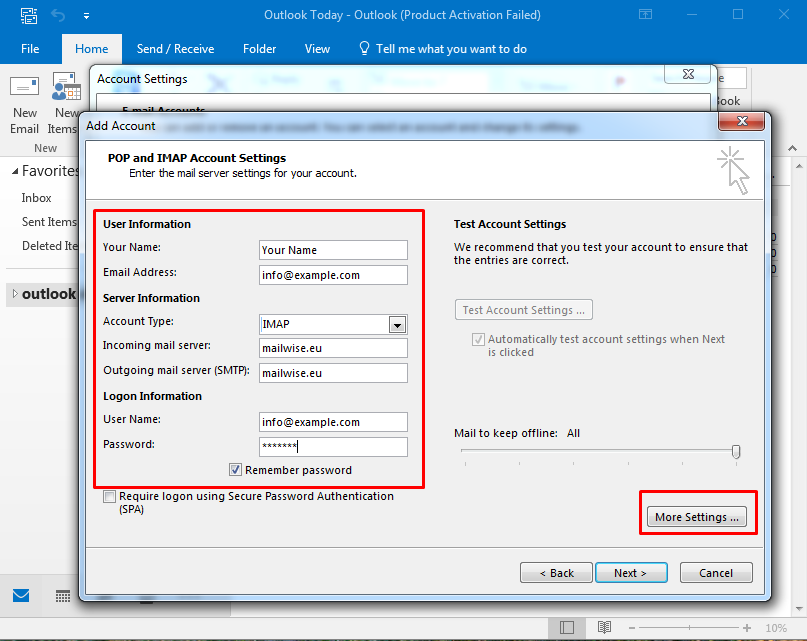Select the Deleted Items favorite folder
This screenshot has height=641, width=807.
click(x=50, y=246)
